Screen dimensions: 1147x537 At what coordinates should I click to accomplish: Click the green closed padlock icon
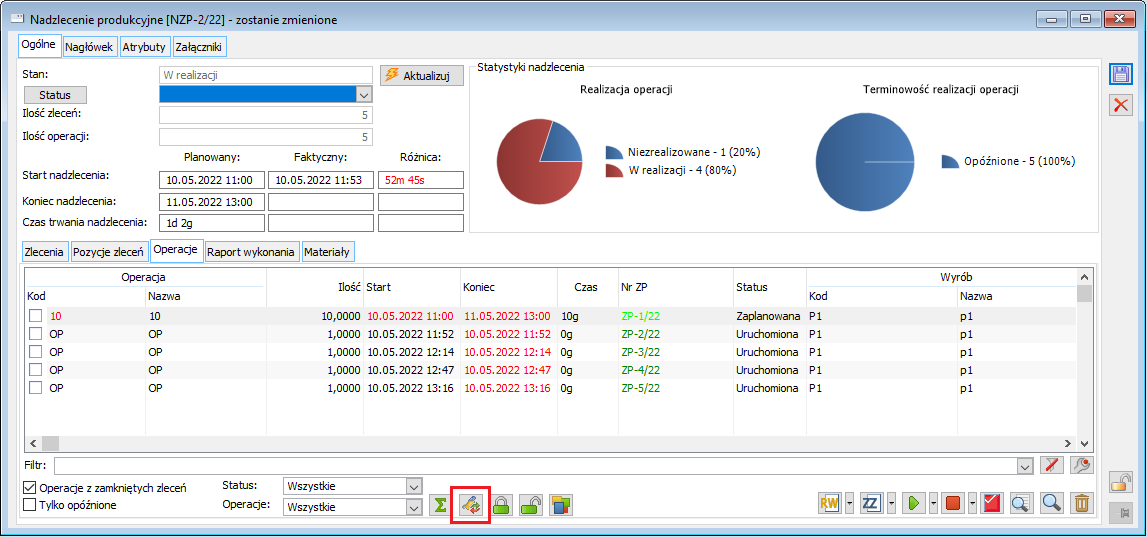click(501, 504)
